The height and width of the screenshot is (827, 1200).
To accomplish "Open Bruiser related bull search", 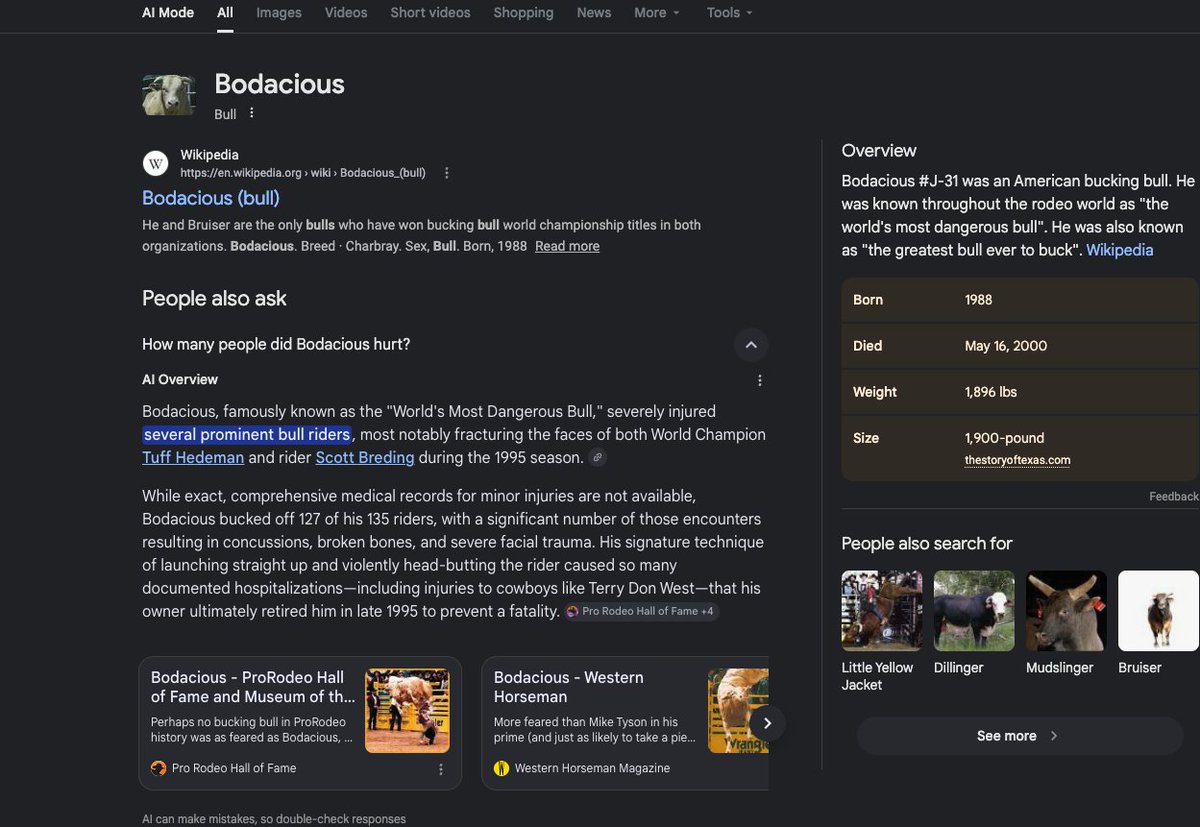I will pyautogui.click(x=1158, y=622).
